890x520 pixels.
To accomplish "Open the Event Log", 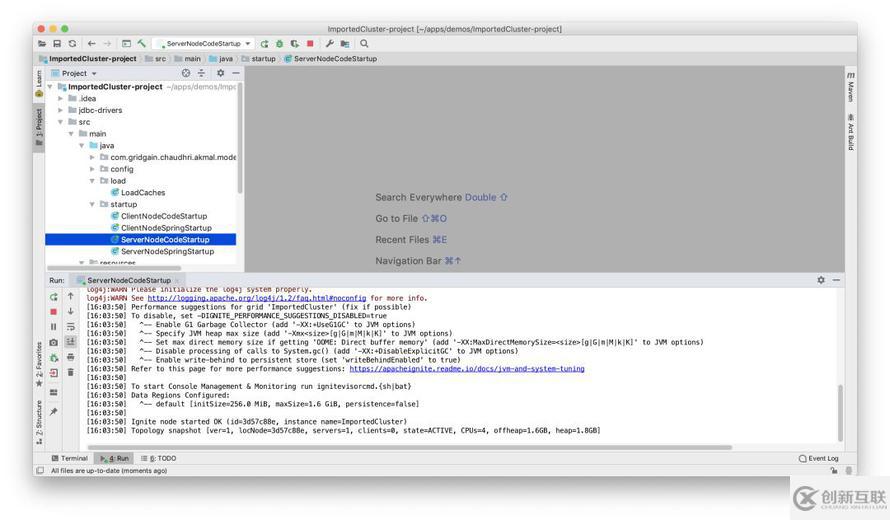I will [x=818, y=458].
